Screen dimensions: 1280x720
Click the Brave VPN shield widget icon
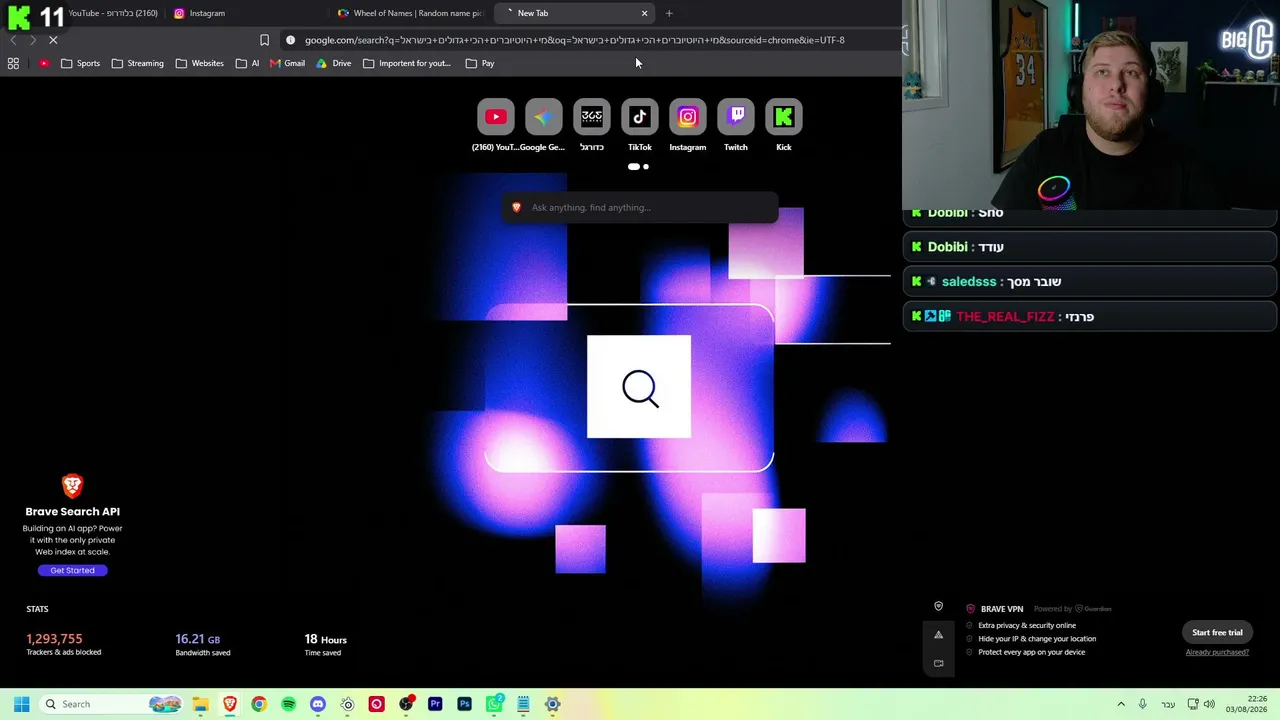tap(938, 606)
